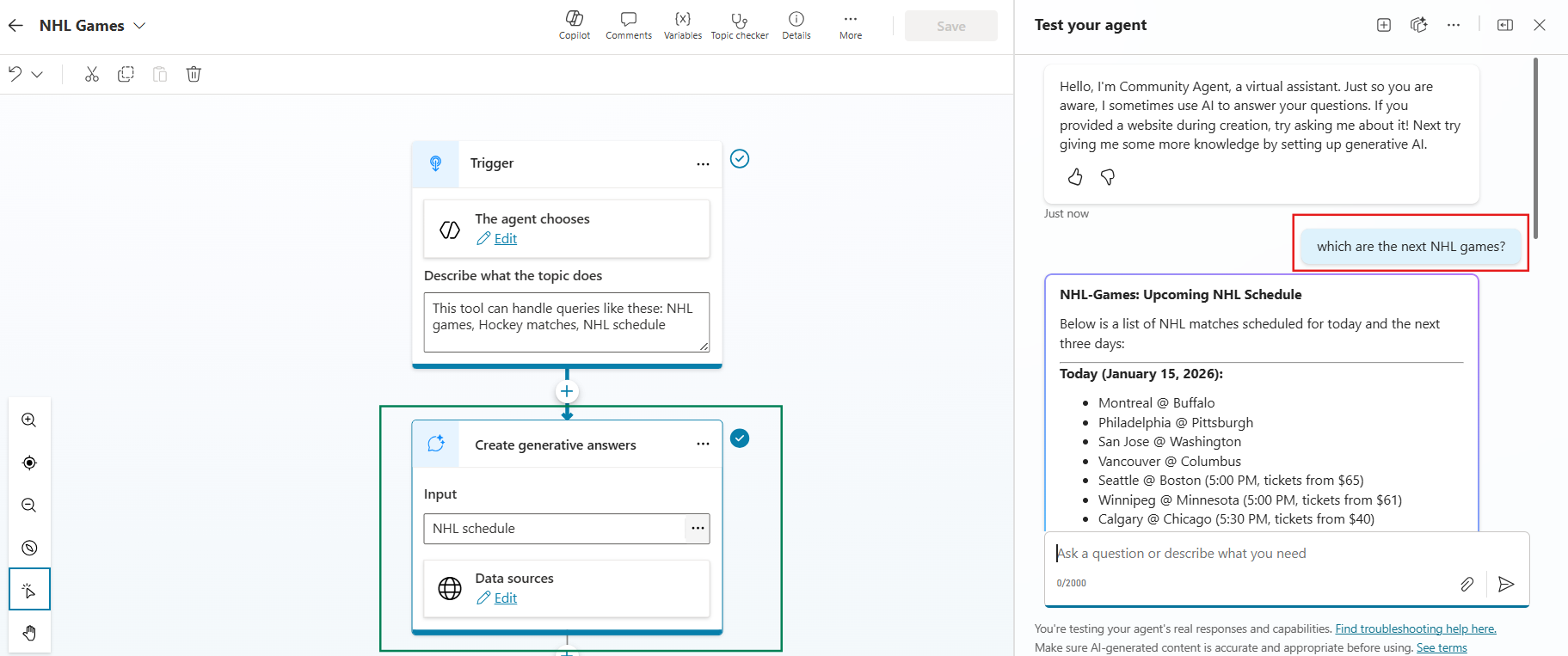Click the Undo arrow icon

pos(15,74)
